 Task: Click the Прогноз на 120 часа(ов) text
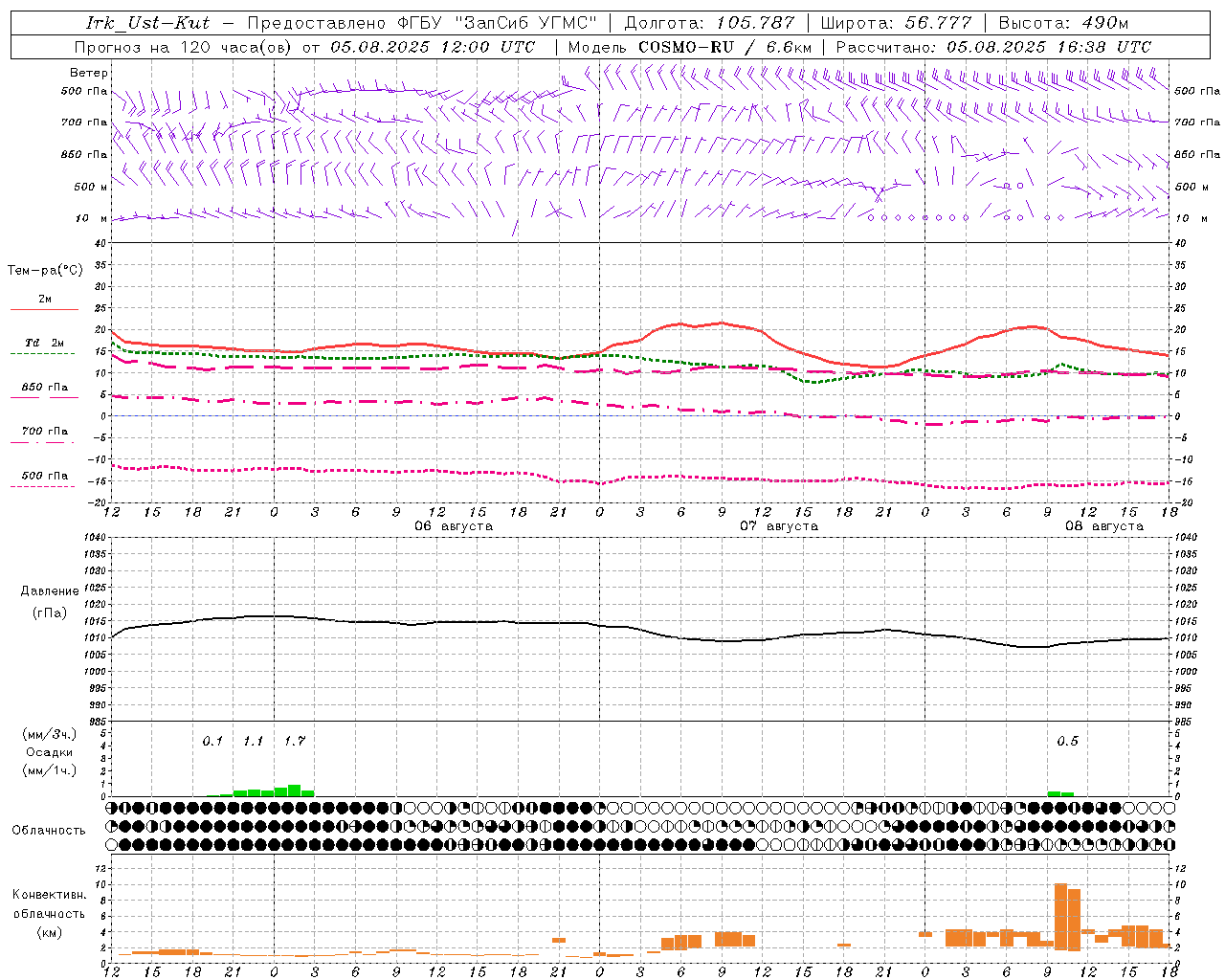183,47
